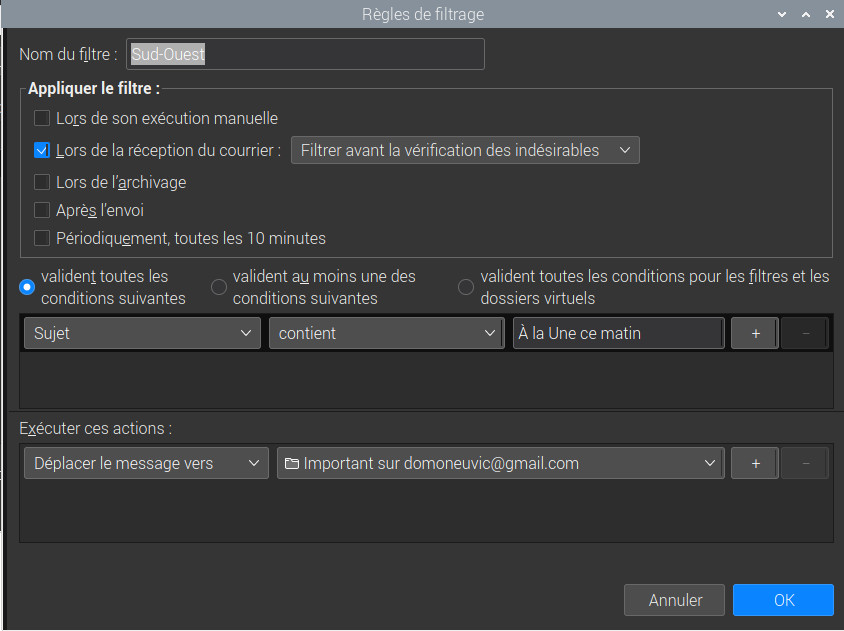Screen dimensions: 844x631
Task: Remove the action row with minus
Action: pos(805,463)
